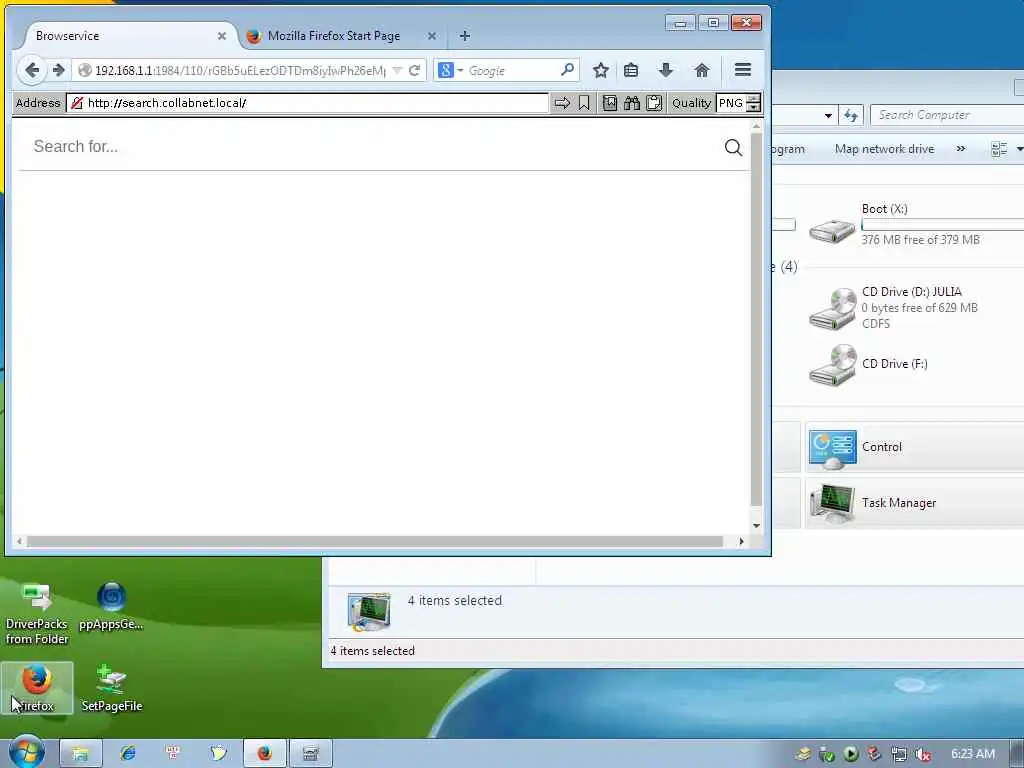Click the search magnifier on the page
The image size is (1024, 768).
point(733,147)
